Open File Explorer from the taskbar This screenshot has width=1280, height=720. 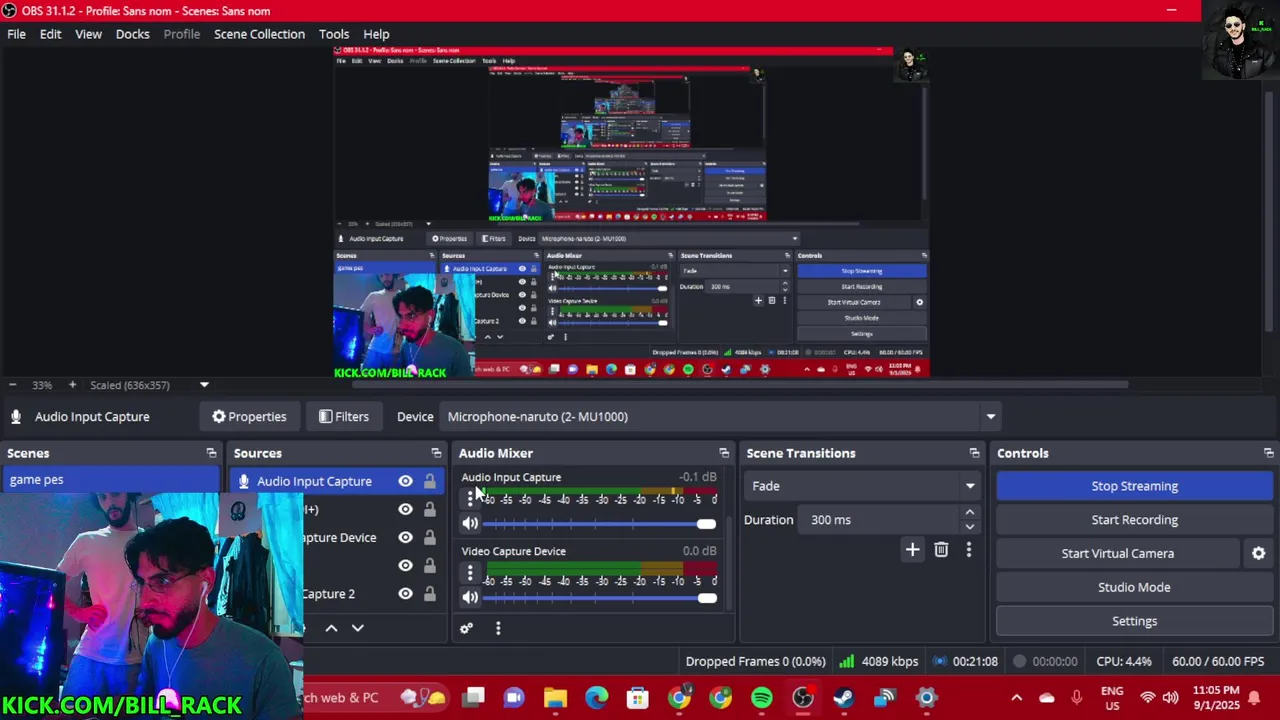click(555, 698)
